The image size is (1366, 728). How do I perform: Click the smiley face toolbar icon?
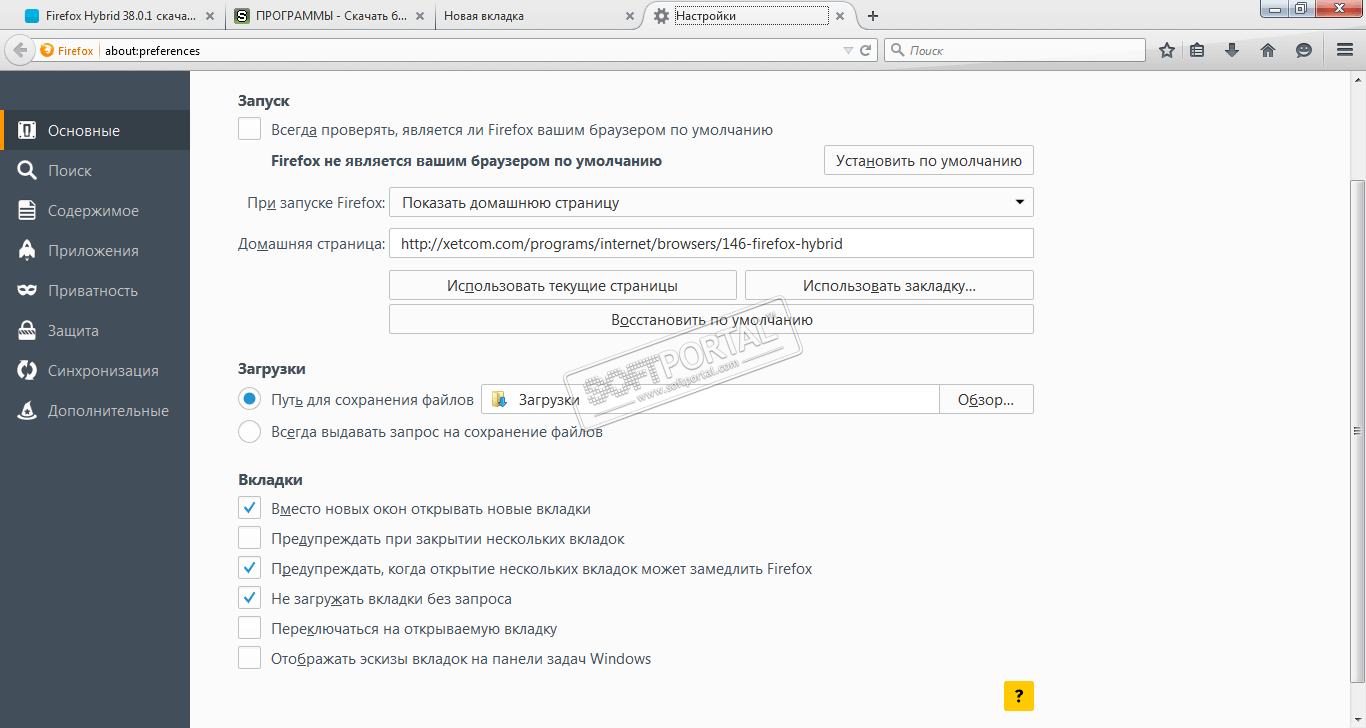coord(1303,50)
